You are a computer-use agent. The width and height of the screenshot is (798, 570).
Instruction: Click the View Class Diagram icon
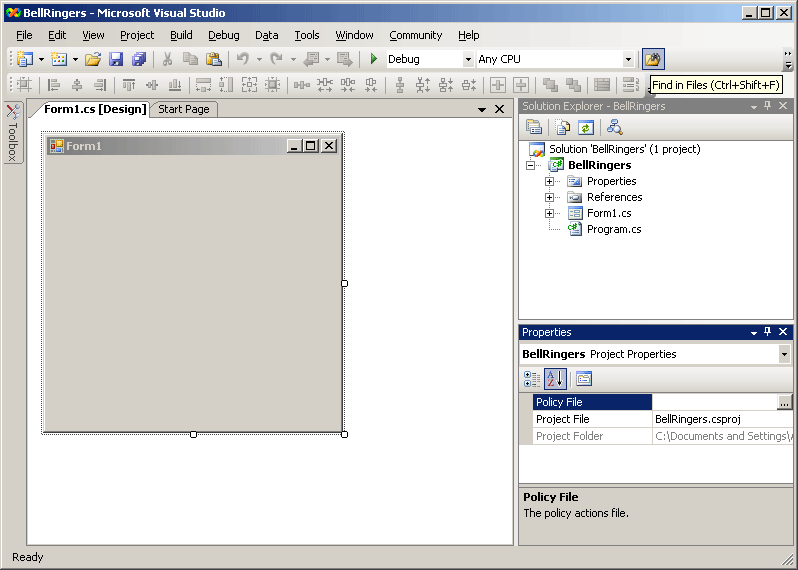pos(615,127)
